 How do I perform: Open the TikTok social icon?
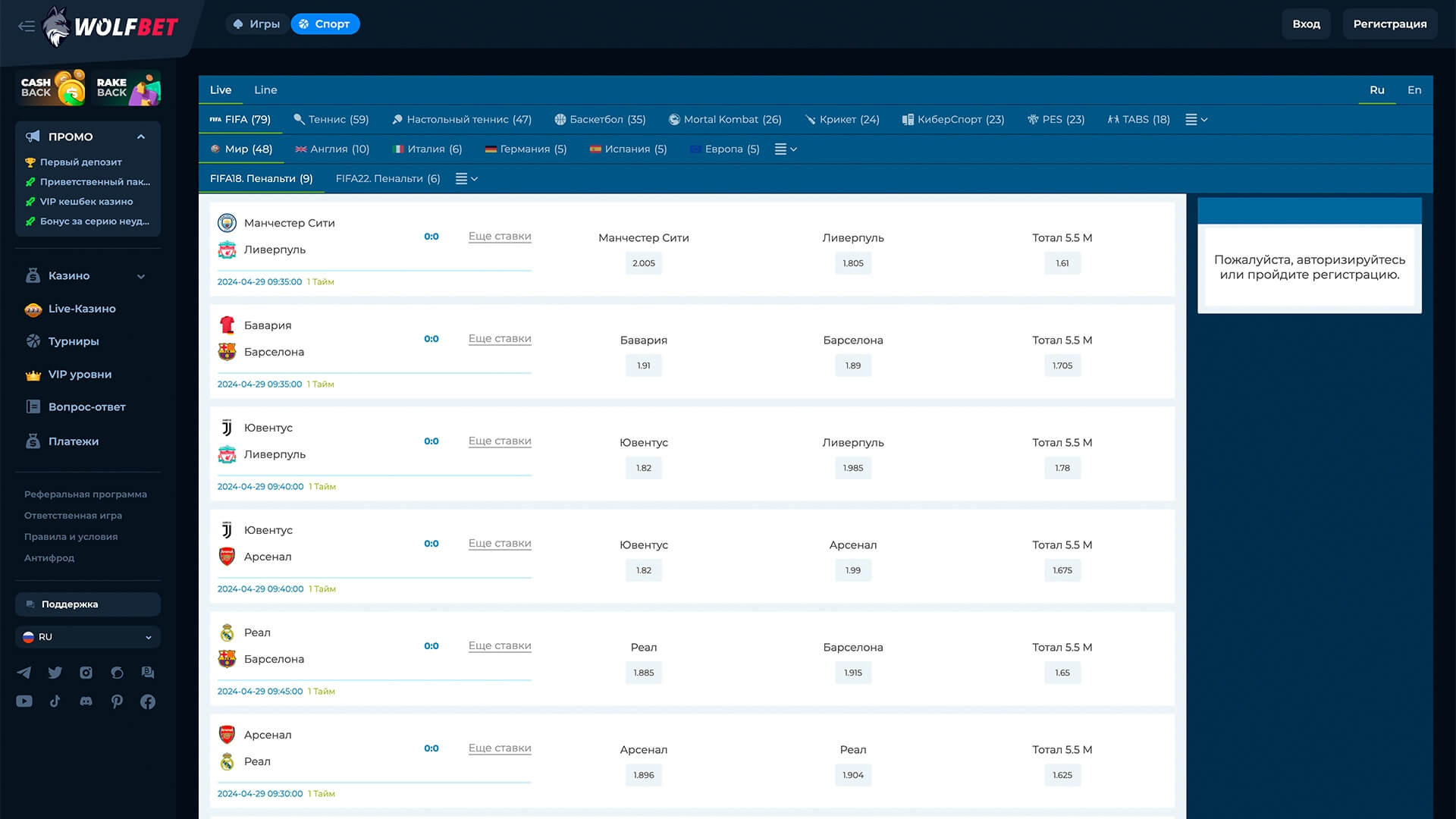click(x=55, y=701)
